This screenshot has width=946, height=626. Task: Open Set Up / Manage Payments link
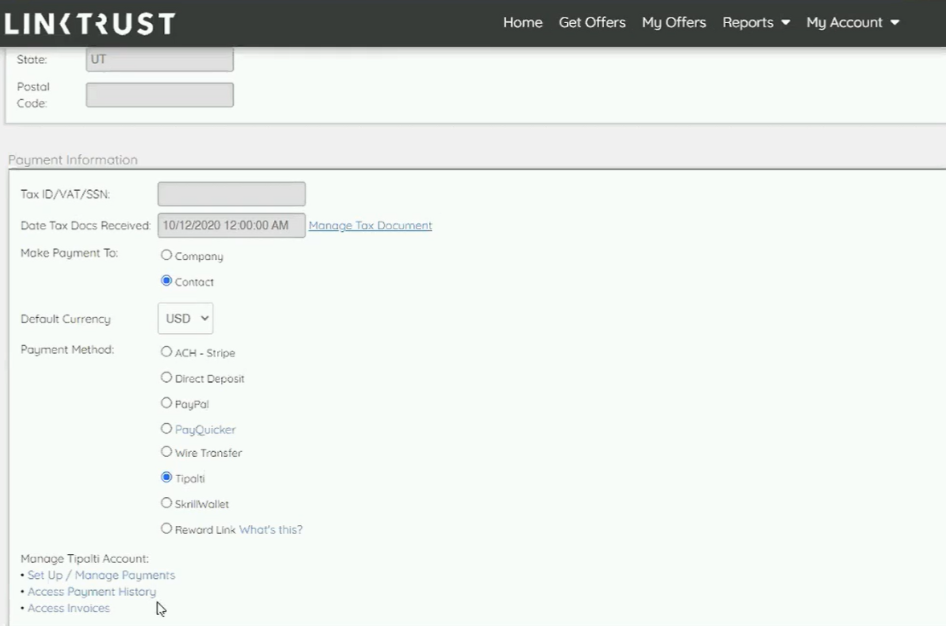(101, 575)
